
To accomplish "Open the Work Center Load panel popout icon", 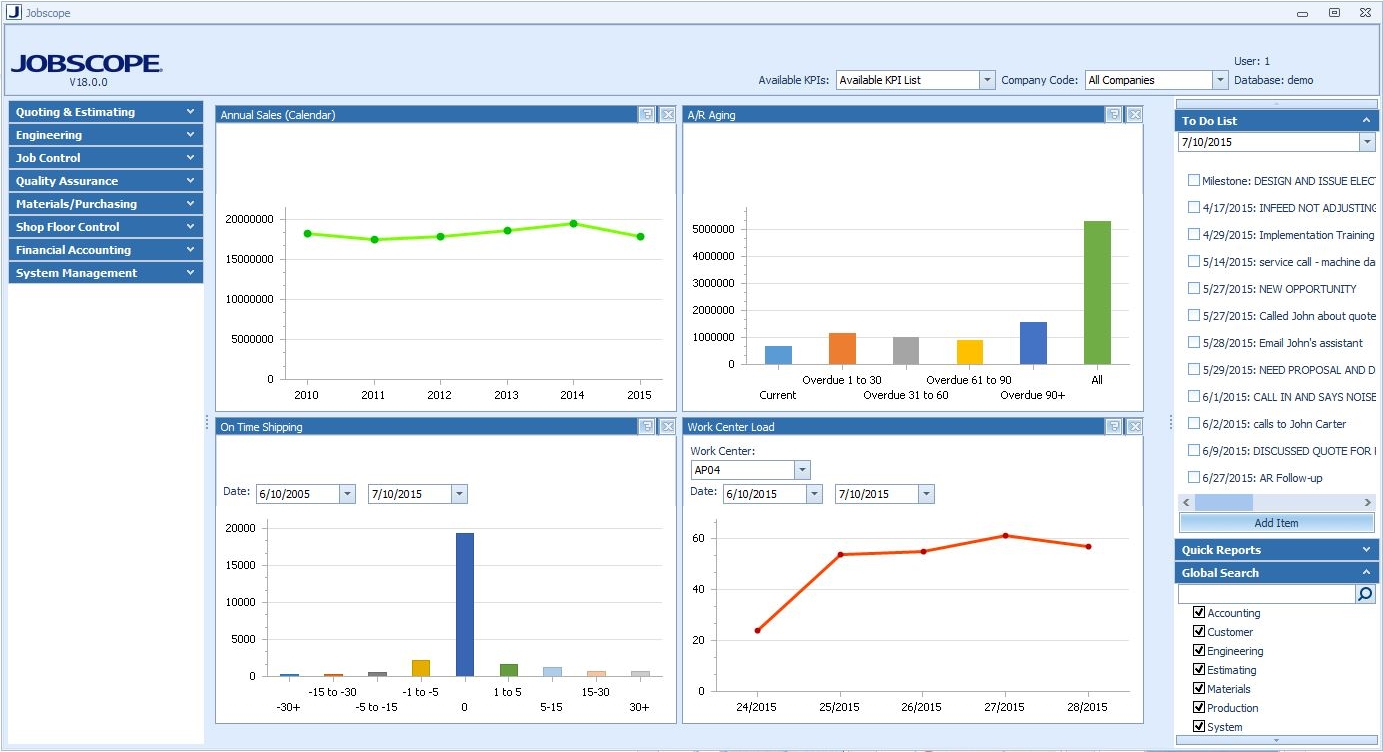I will pos(1115,427).
